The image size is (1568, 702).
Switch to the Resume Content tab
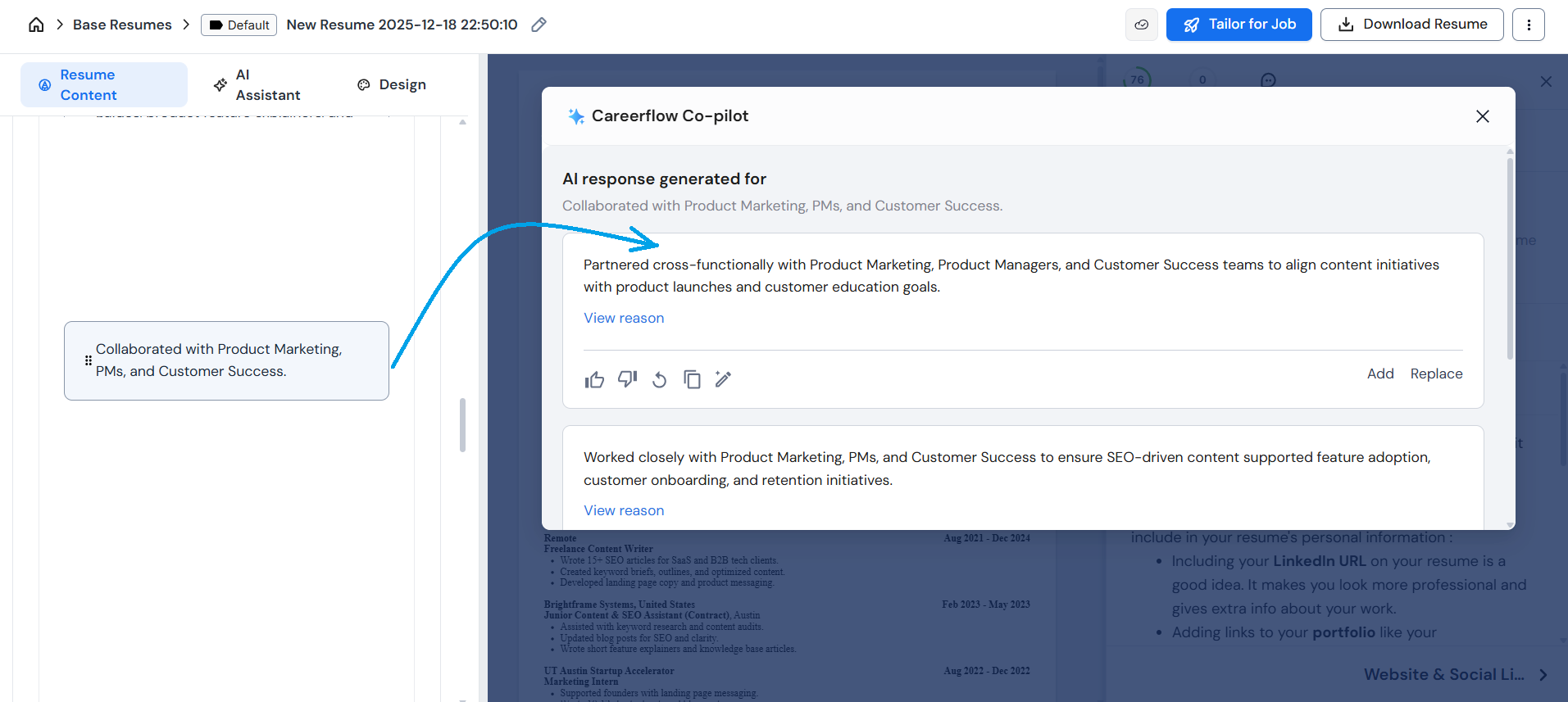point(104,84)
